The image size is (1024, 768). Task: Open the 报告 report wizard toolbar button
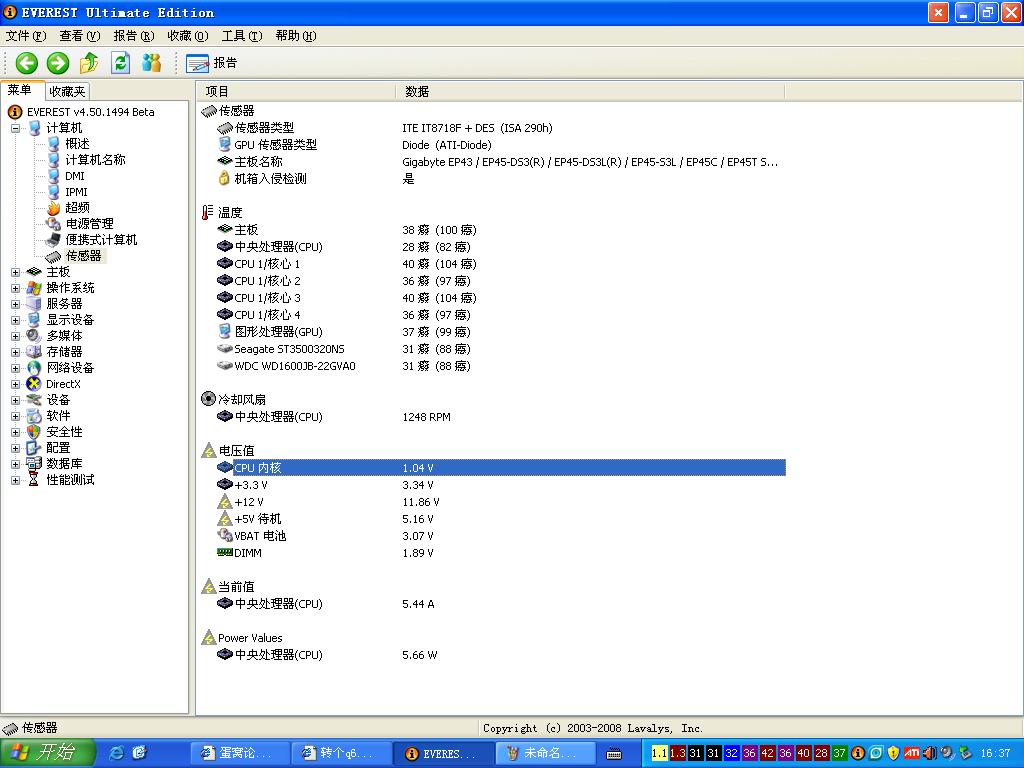[x=212, y=63]
